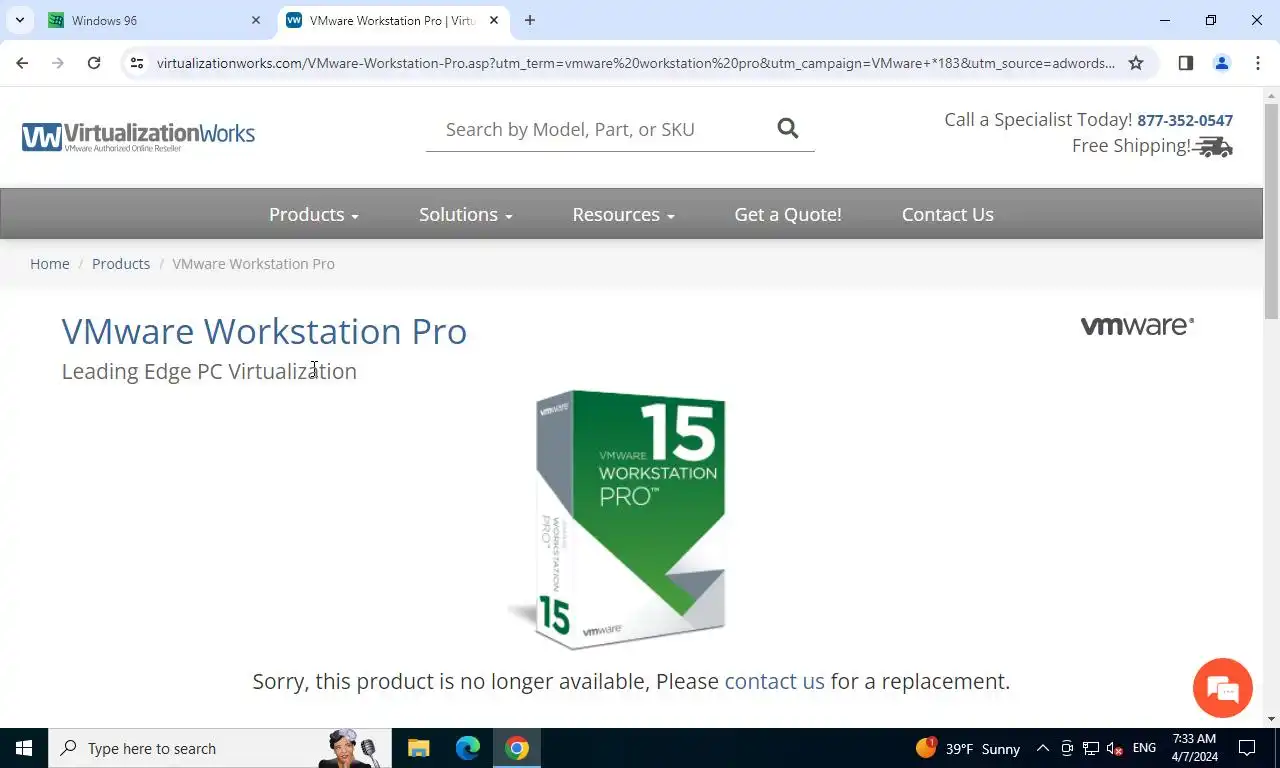Click the search magnifier icon on website

coord(788,128)
